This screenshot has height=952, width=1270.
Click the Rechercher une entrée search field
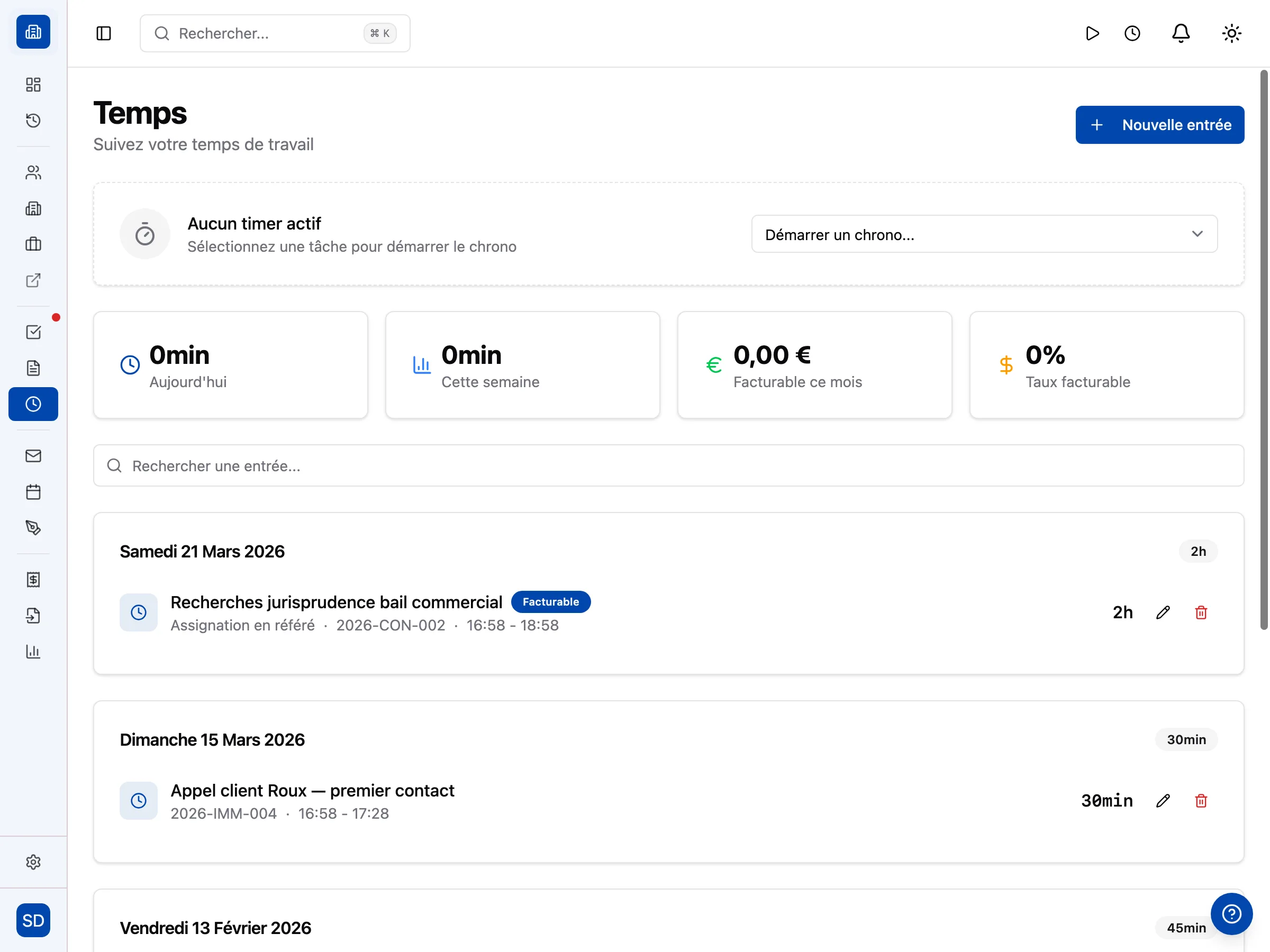[668, 465]
